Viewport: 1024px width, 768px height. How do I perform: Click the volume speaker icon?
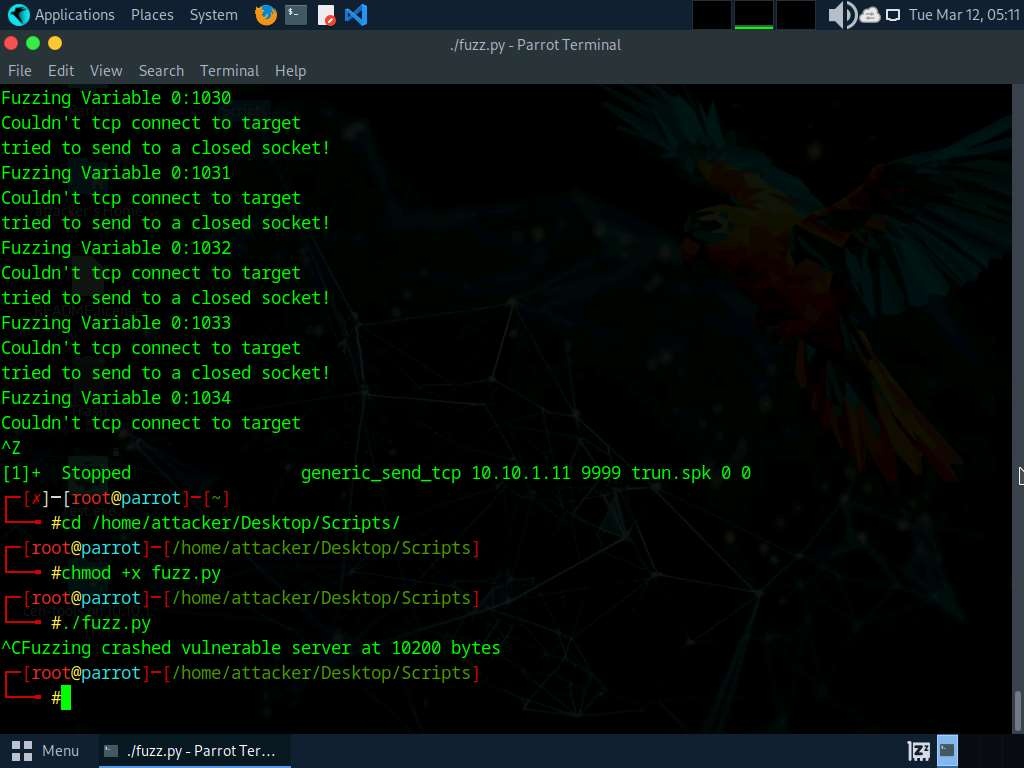tap(841, 15)
